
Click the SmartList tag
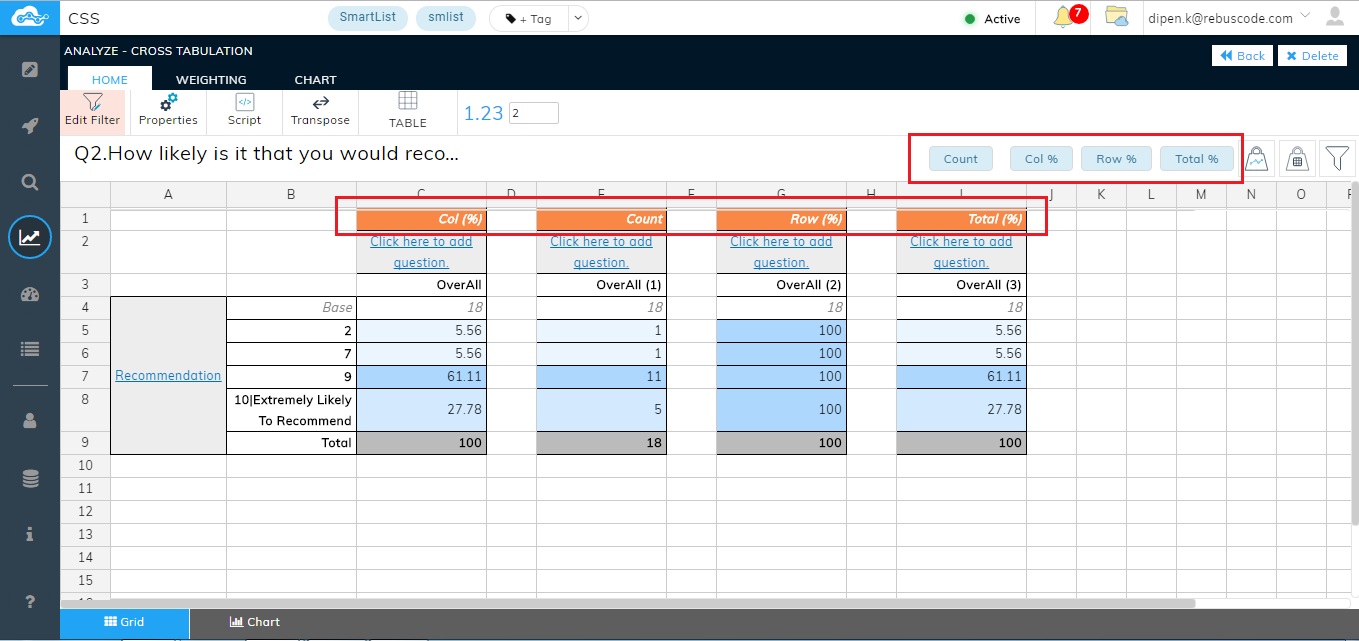(367, 18)
